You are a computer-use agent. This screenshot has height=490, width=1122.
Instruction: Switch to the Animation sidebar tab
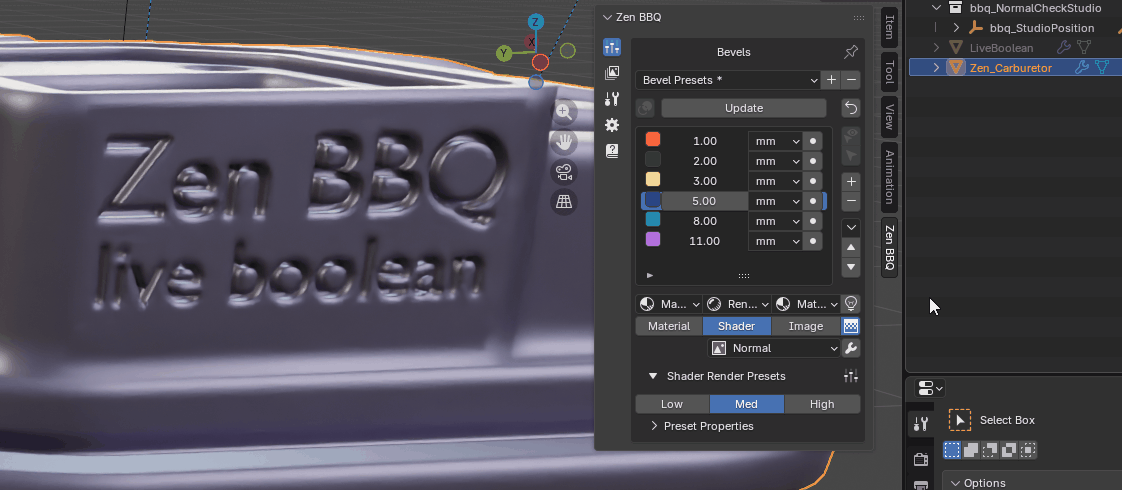[889, 176]
